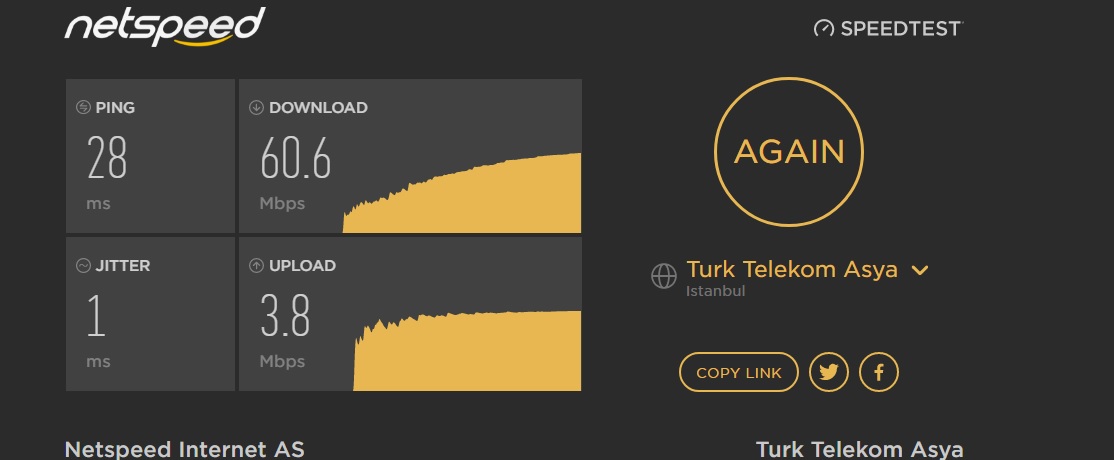
Task: Open the netspeed logo homepage
Action: 165,27
